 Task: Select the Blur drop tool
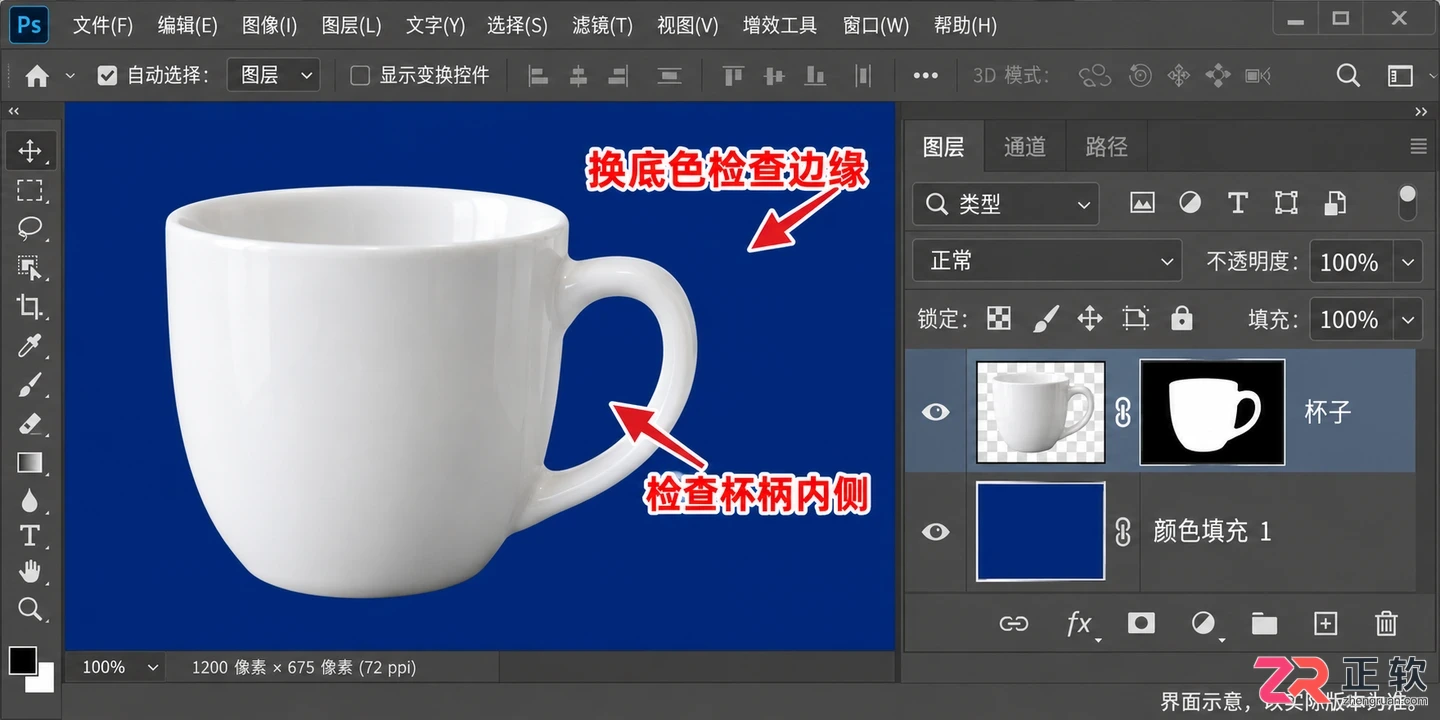coord(30,499)
